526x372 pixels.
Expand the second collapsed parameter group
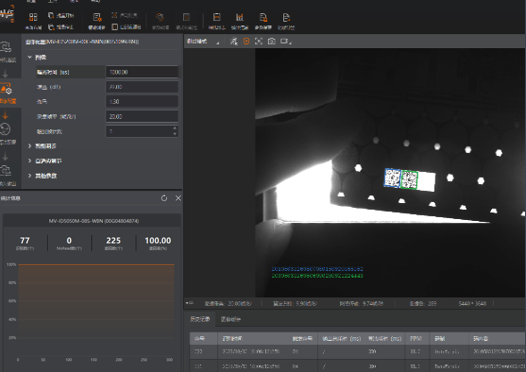pos(30,161)
